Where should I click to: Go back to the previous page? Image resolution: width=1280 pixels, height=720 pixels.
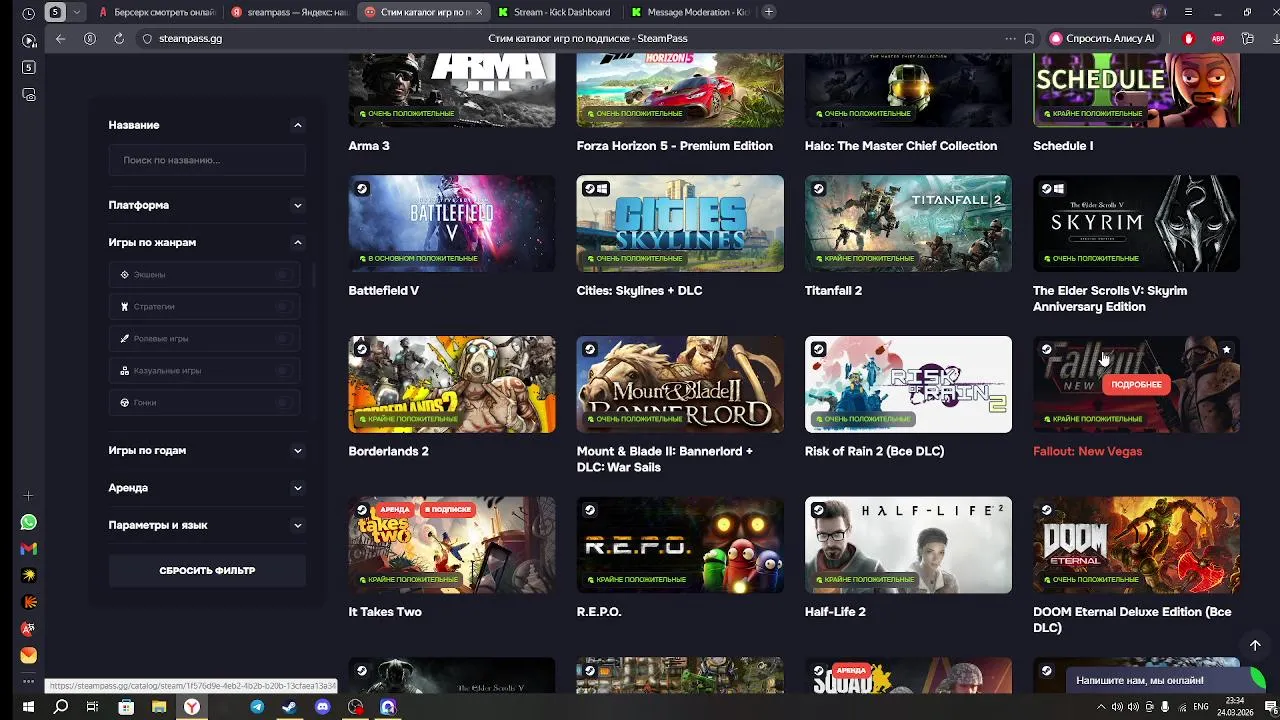[61, 38]
